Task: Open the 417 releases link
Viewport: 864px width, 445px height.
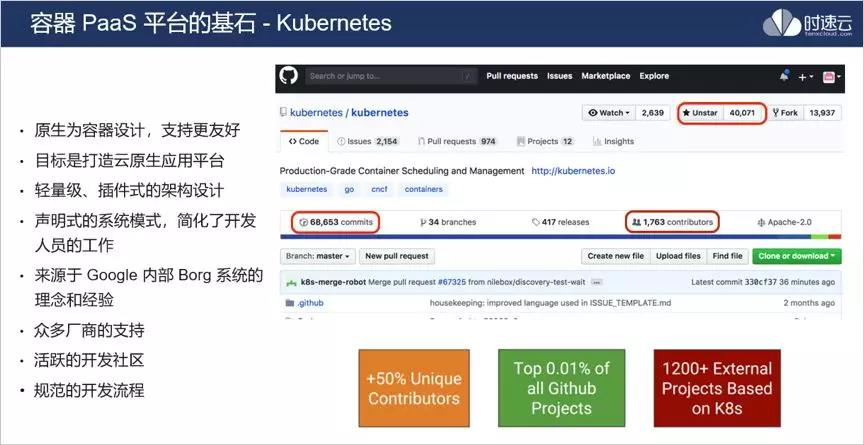Action: pos(561,222)
